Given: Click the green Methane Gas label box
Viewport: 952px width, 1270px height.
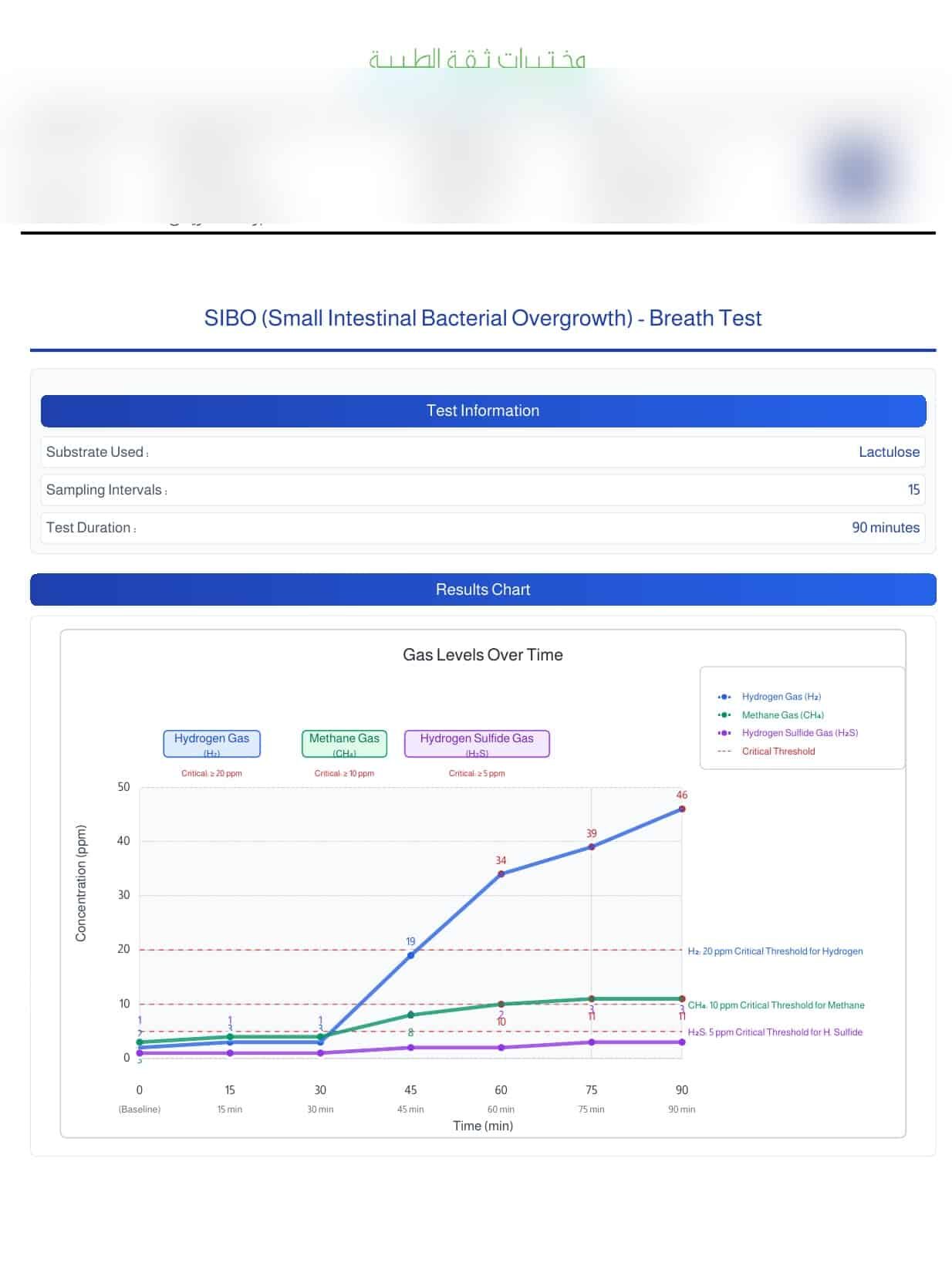Looking at the screenshot, I should pyautogui.click(x=344, y=743).
